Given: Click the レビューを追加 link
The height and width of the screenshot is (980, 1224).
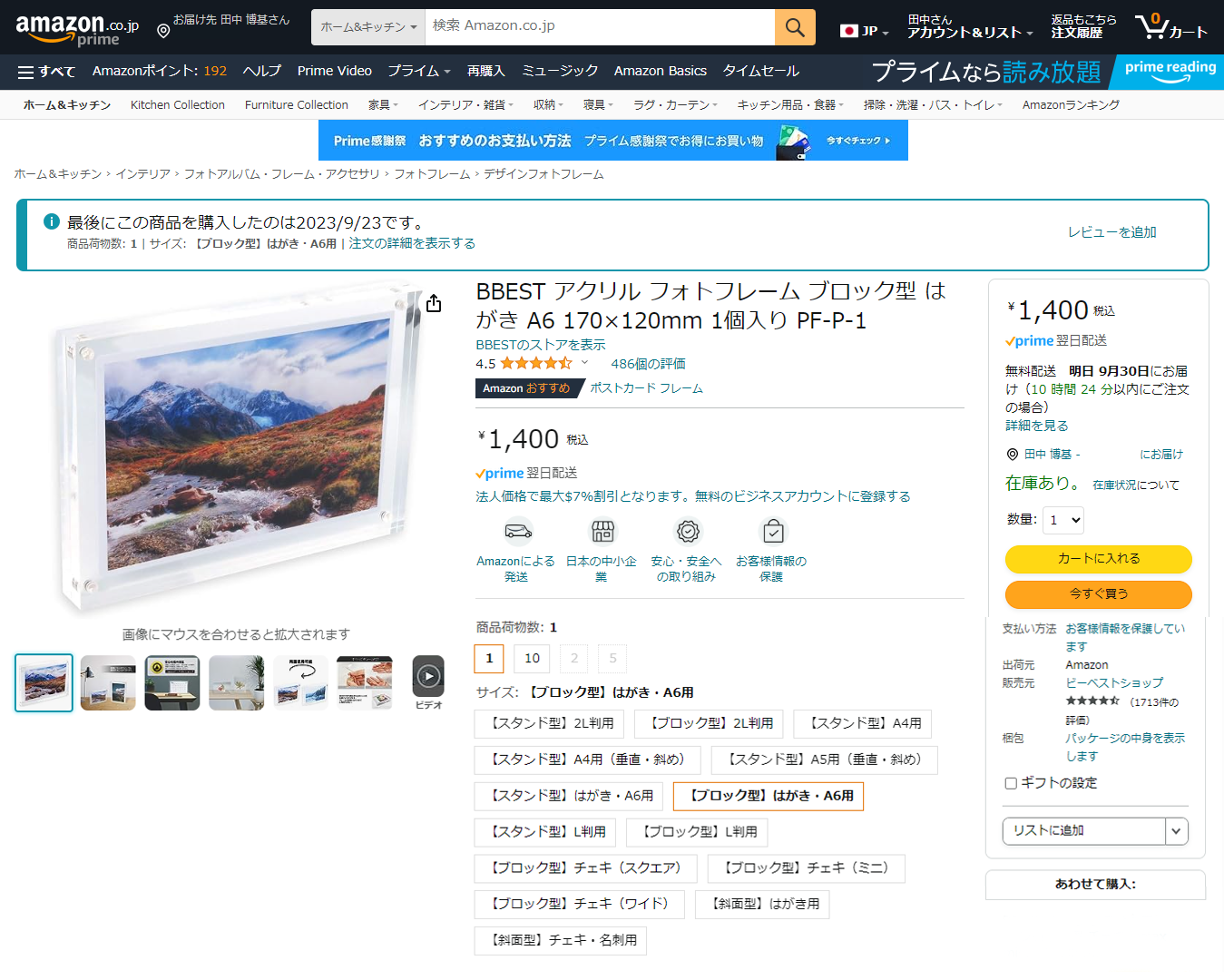Looking at the screenshot, I should pyautogui.click(x=1111, y=232).
